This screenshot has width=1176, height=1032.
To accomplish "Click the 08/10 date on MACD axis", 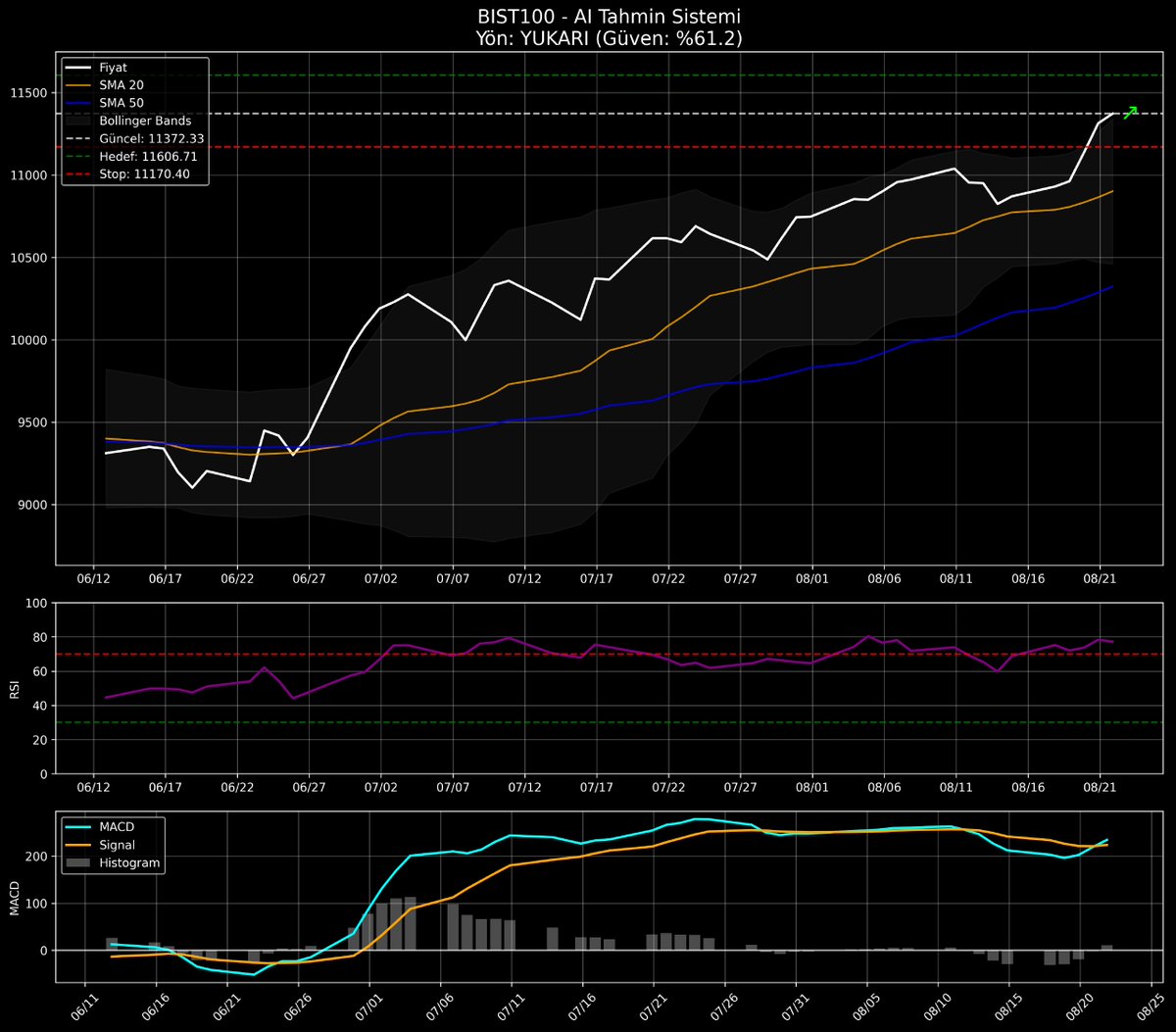I will 937,1006.
